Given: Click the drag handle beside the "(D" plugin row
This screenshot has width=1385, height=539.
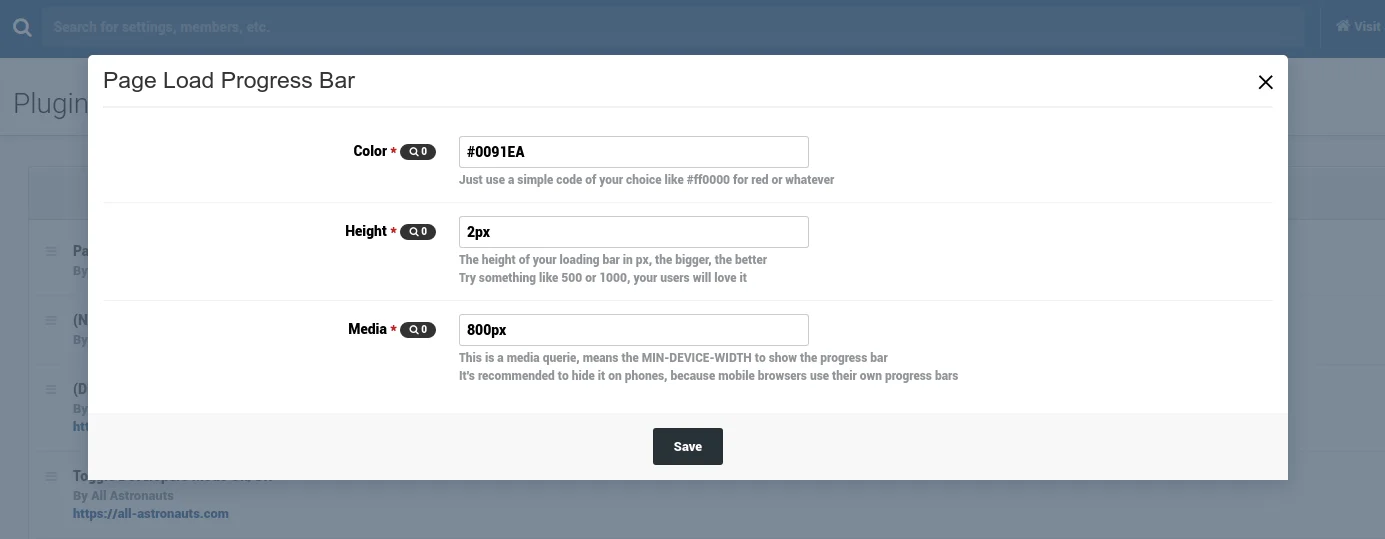Looking at the screenshot, I should click(x=51, y=388).
